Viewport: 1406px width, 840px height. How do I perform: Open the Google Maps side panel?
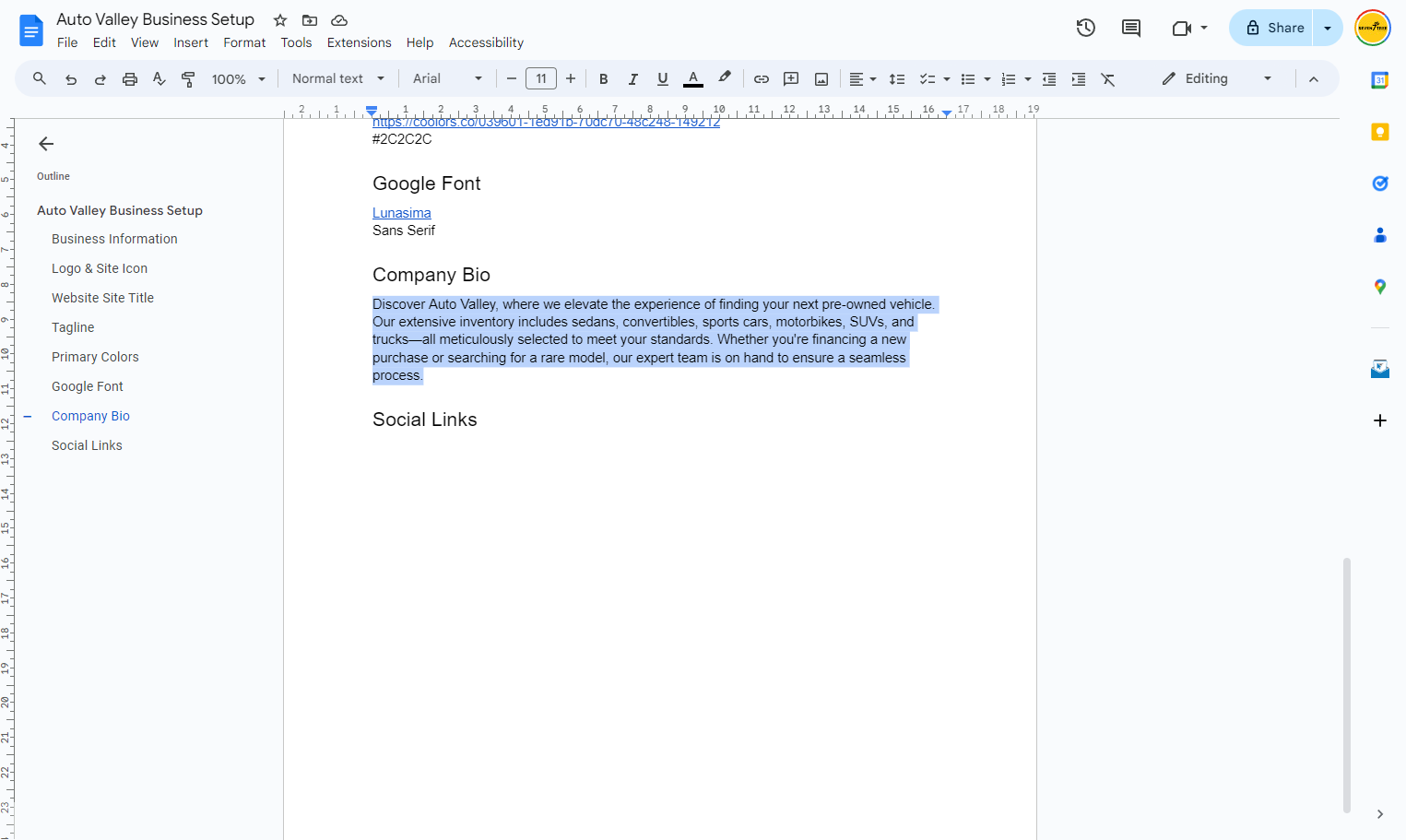pos(1380,287)
